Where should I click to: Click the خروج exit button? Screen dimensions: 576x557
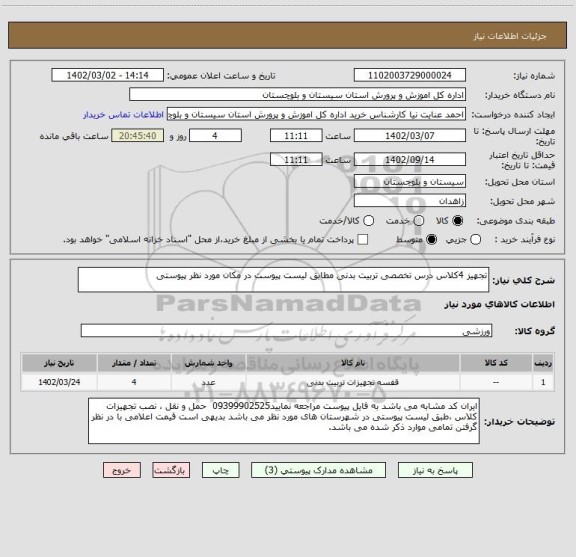(122, 470)
